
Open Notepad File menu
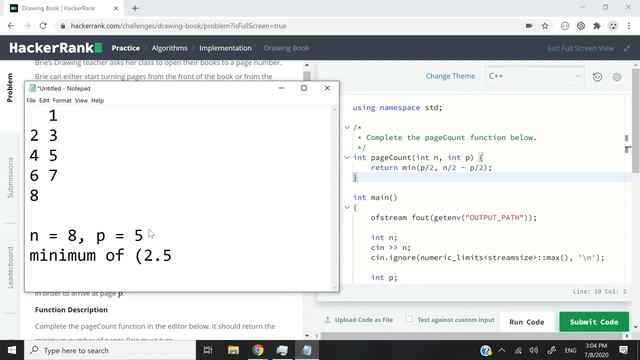31,100
